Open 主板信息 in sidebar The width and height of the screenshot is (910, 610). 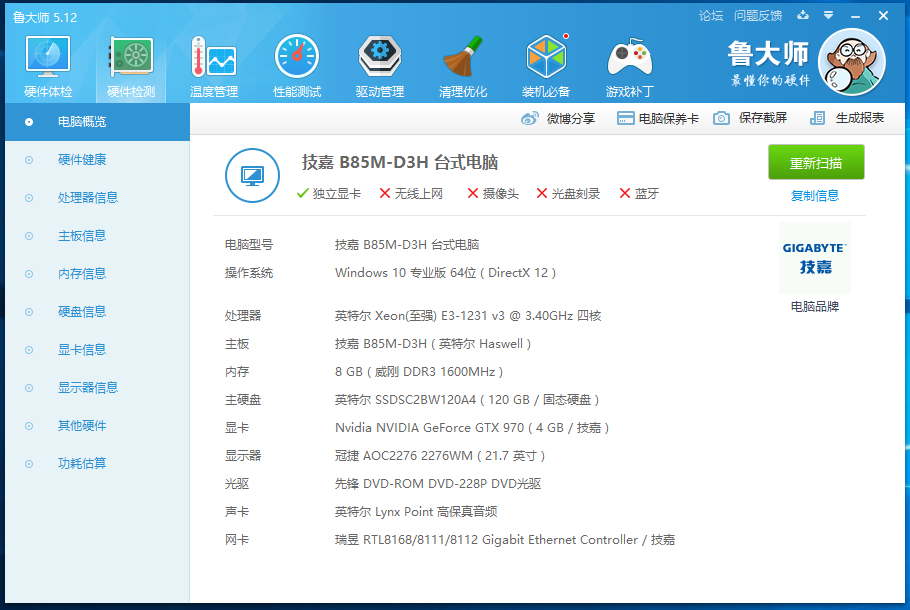pyautogui.click(x=98, y=236)
